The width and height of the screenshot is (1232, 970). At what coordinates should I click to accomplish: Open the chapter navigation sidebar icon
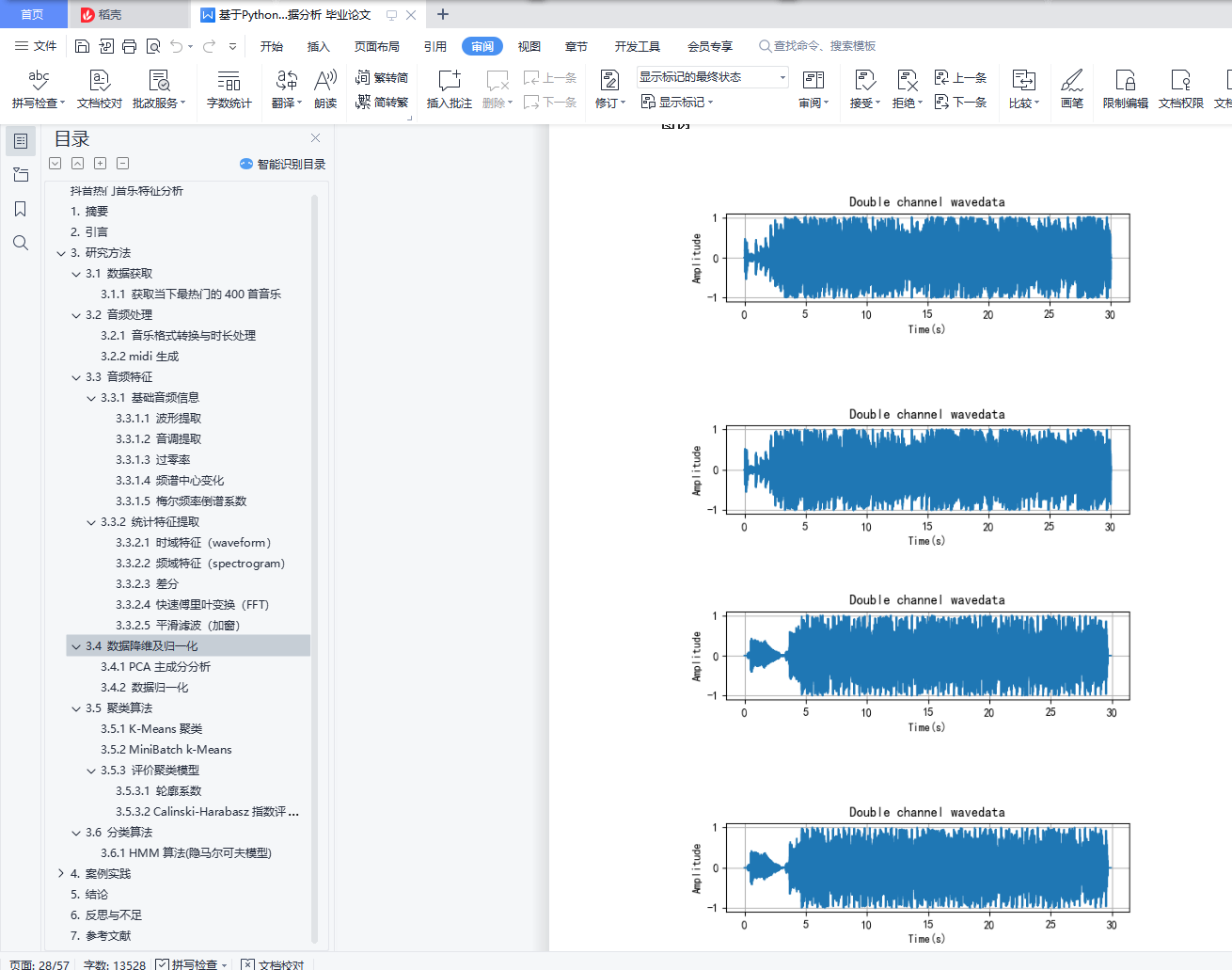pyautogui.click(x=21, y=175)
